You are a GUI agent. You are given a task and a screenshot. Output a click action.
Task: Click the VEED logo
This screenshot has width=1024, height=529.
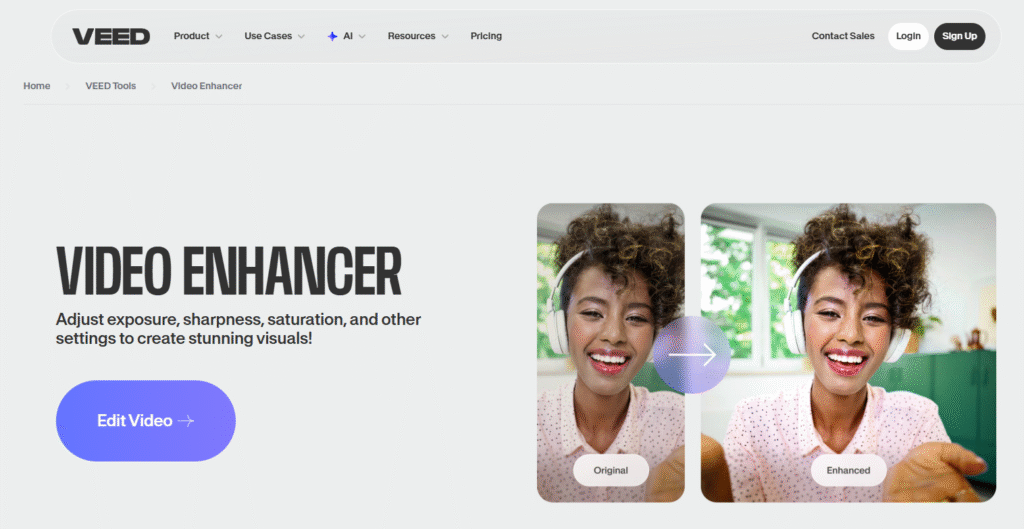coord(111,37)
